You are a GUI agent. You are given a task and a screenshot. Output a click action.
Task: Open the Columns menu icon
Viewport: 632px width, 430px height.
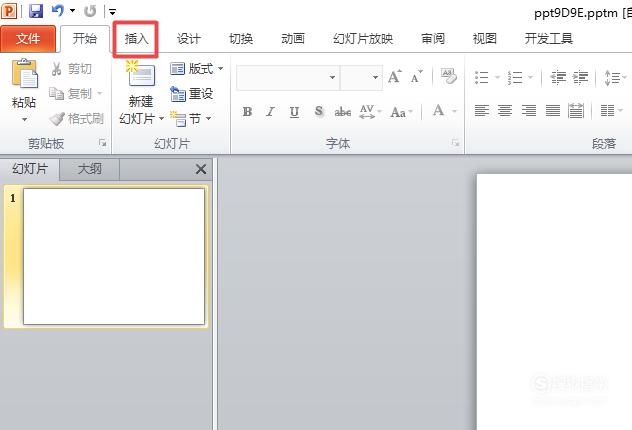point(611,110)
